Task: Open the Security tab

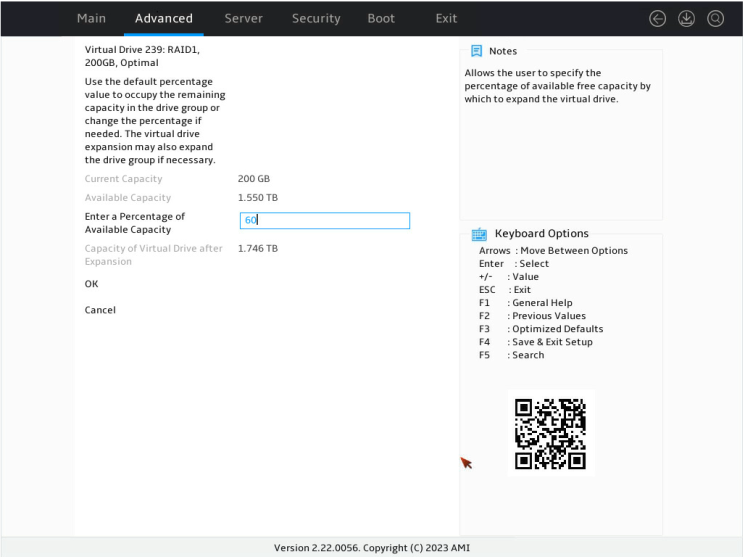Action: tap(316, 19)
